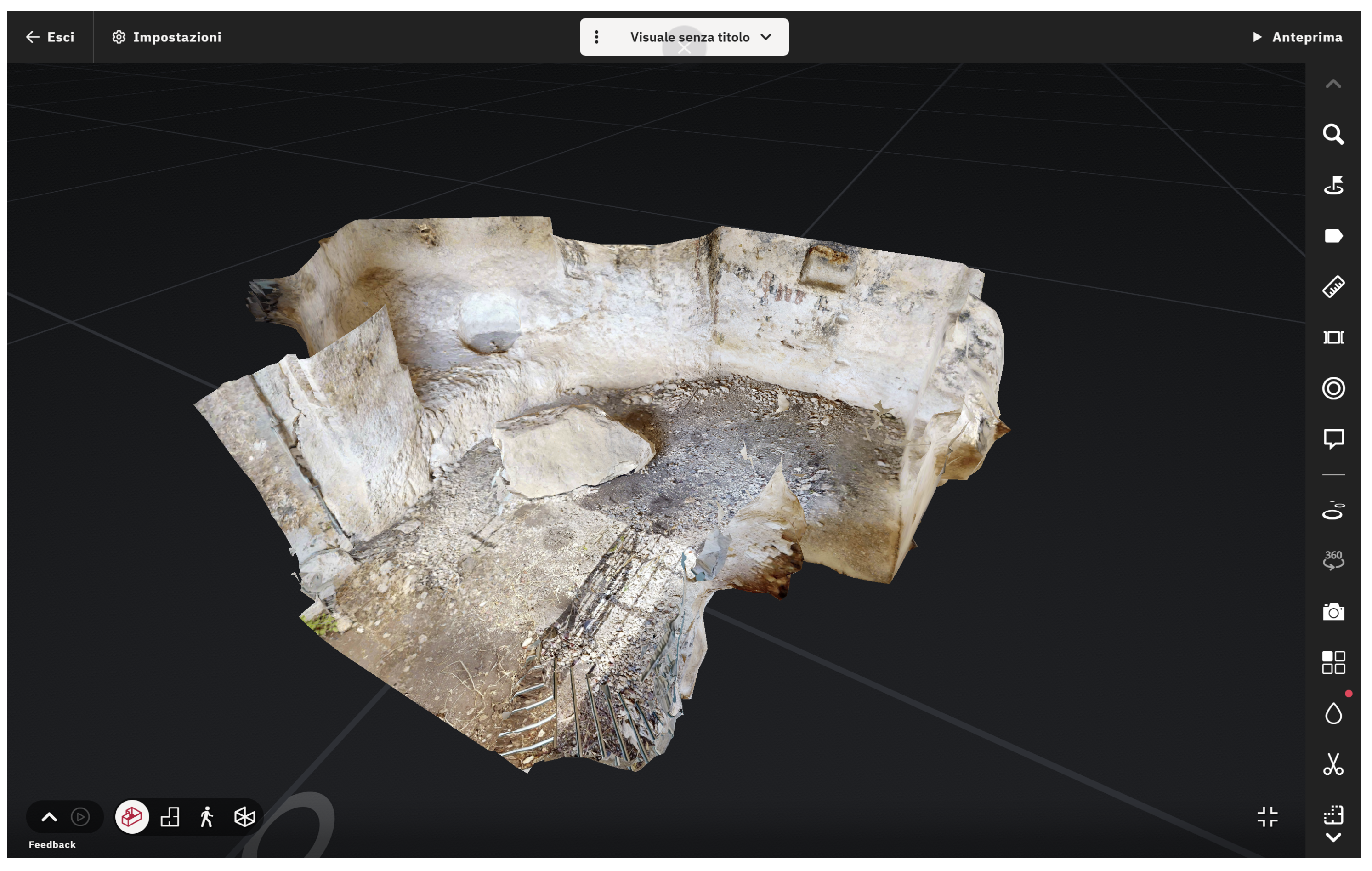Image resolution: width=1372 pixels, height=871 pixels.
Task: Switch to floor plan view mode
Action: point(170,817)
